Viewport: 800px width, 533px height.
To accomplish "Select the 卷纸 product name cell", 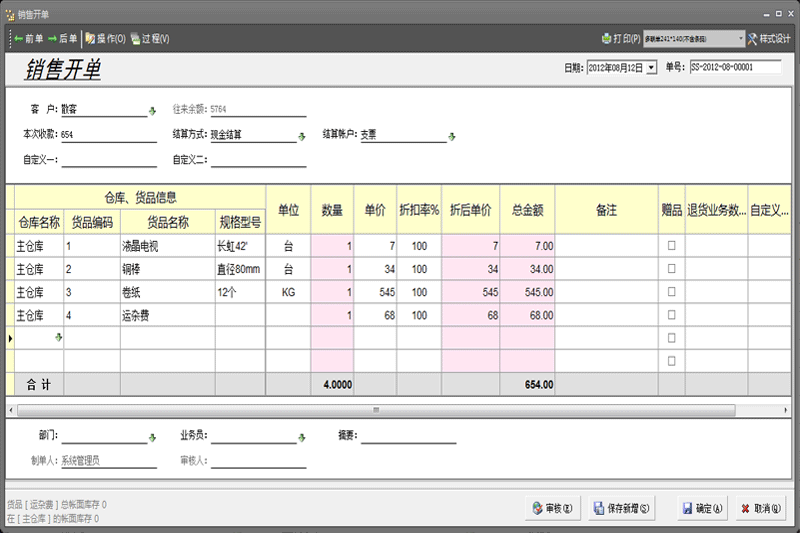I will pyautogui.click(x=168, y=292).
